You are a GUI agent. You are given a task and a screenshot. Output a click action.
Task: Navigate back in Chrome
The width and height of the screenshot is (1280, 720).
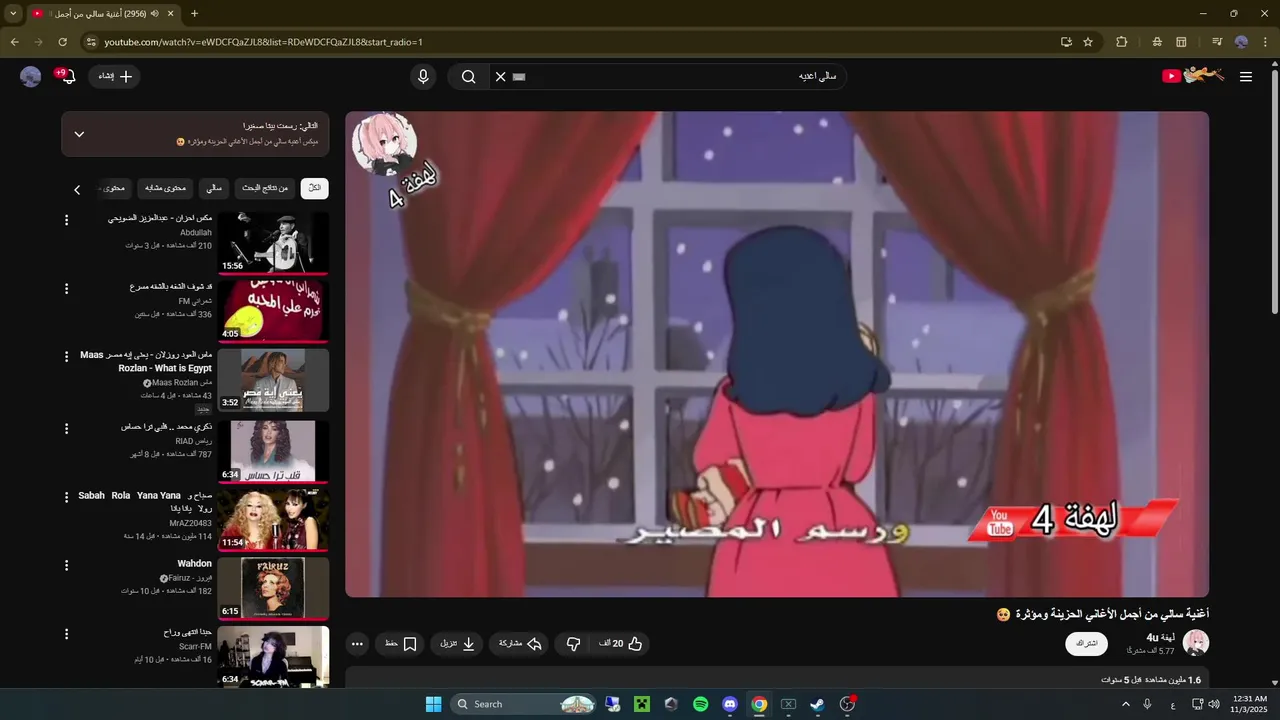(14, 42)
